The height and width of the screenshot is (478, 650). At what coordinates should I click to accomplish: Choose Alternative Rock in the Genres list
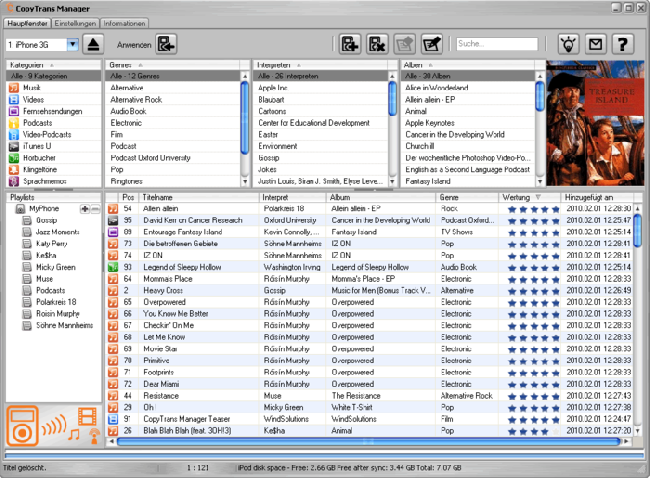[x=136, y=101]
